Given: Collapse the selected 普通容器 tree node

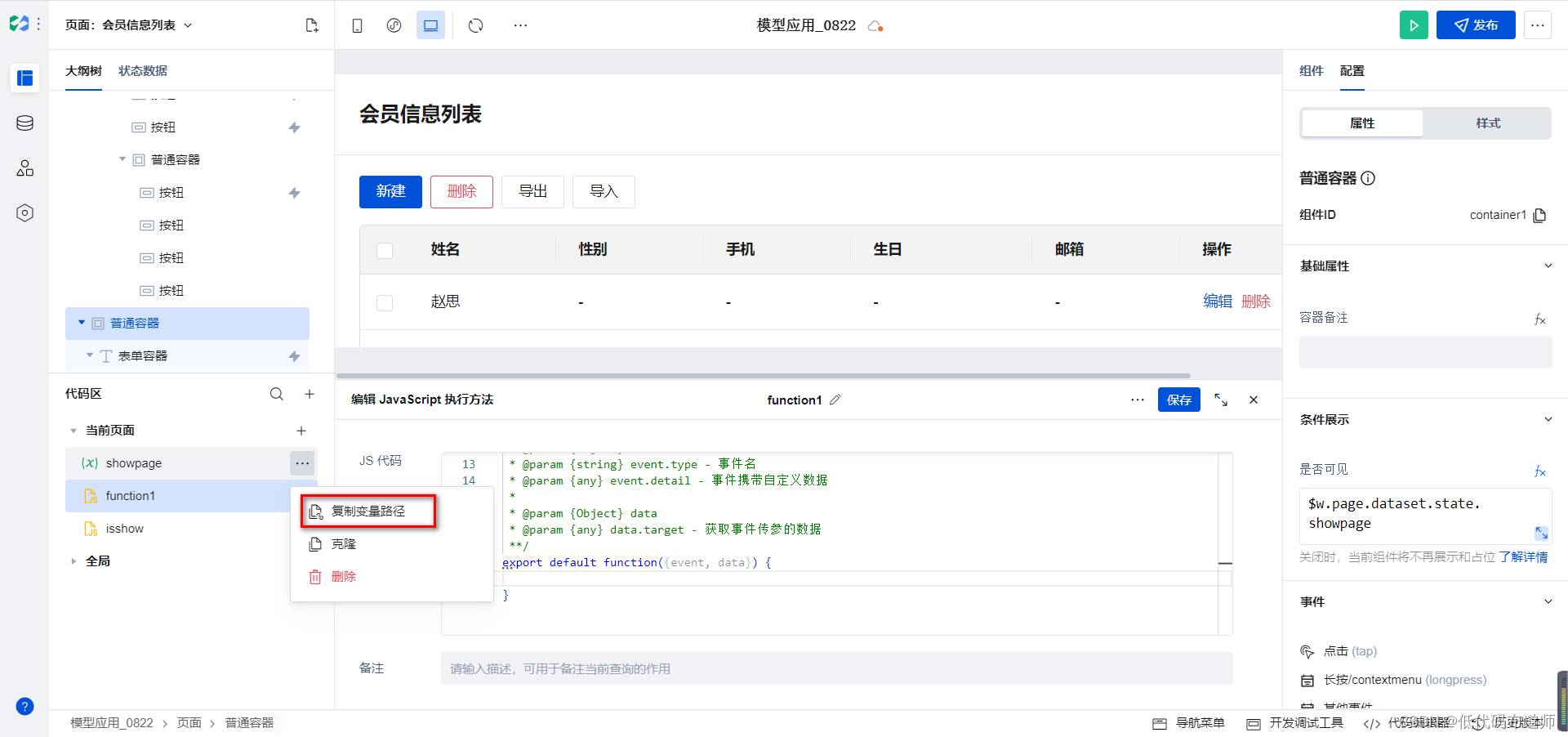Looking at the screenshot, I should point(82,323).
